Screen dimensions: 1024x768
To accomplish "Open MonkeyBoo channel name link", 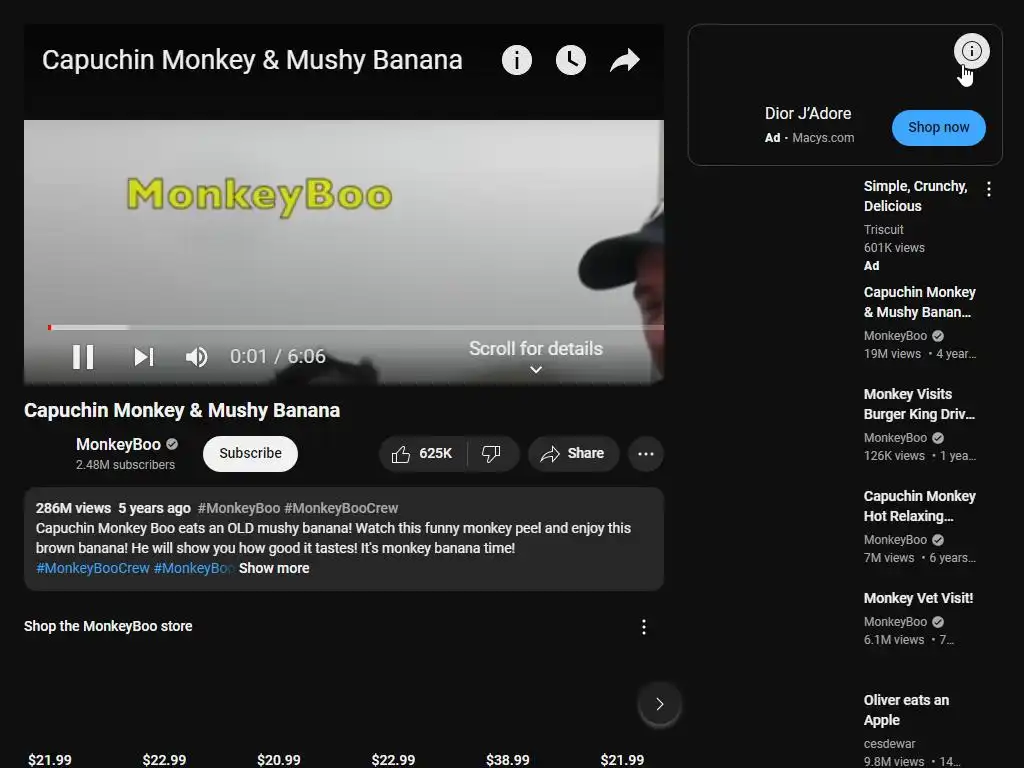I will [118, 444].
